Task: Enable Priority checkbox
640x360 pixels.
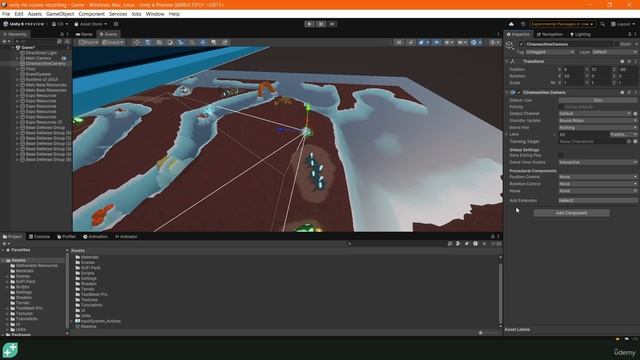Action: point(561,107)
